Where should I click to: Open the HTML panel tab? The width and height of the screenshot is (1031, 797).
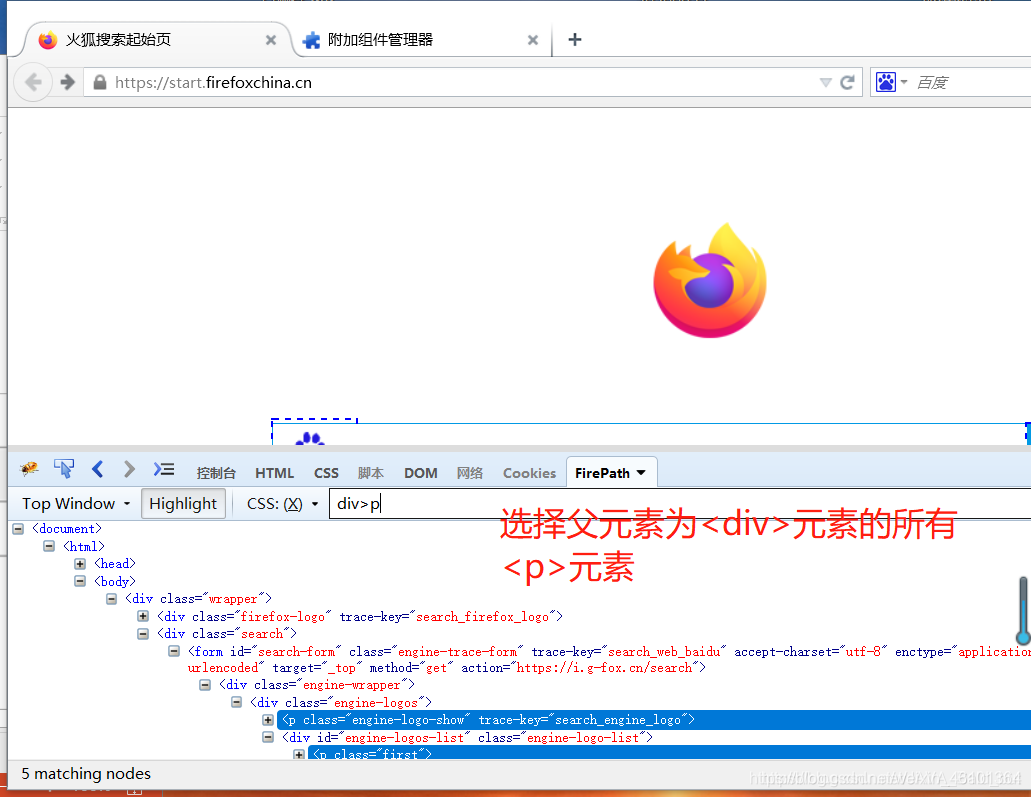pos(274,473)
